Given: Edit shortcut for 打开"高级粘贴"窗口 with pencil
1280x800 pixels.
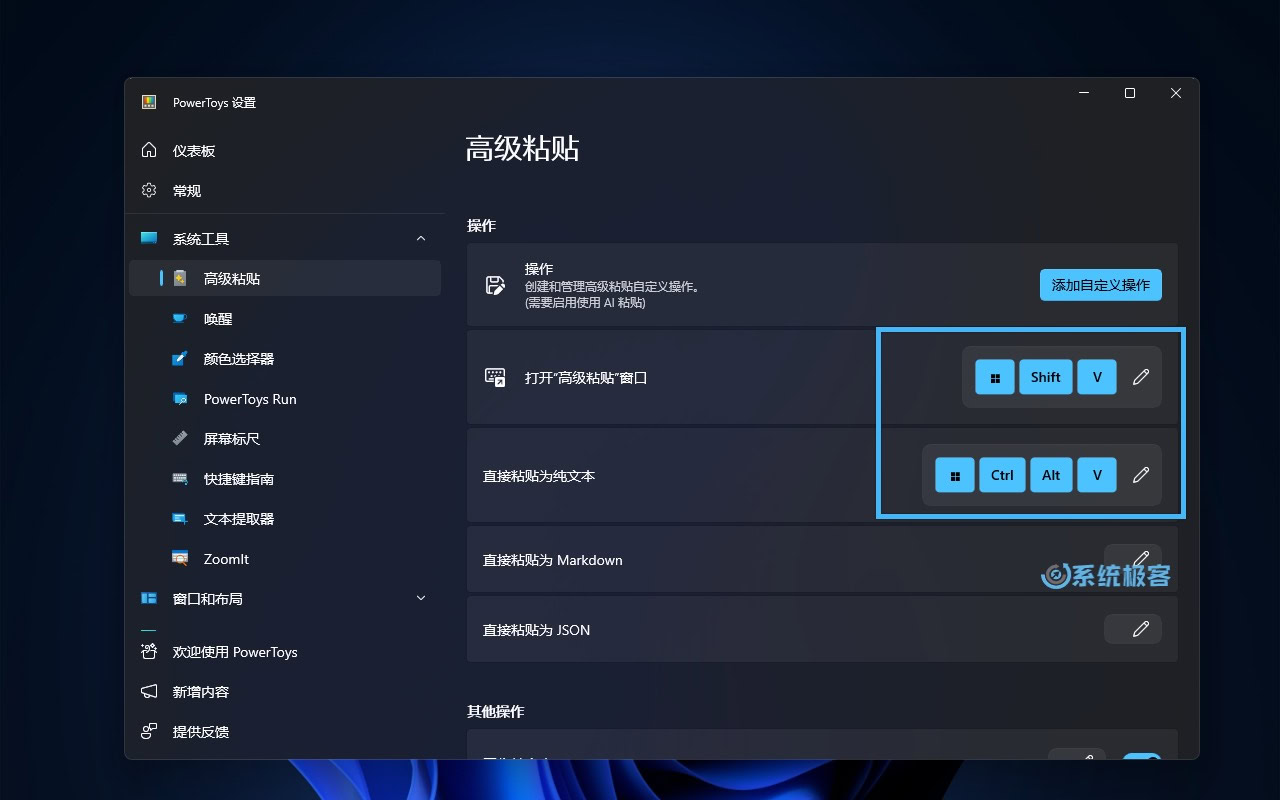Looking at the screenshot, I should coord(1141,377).
